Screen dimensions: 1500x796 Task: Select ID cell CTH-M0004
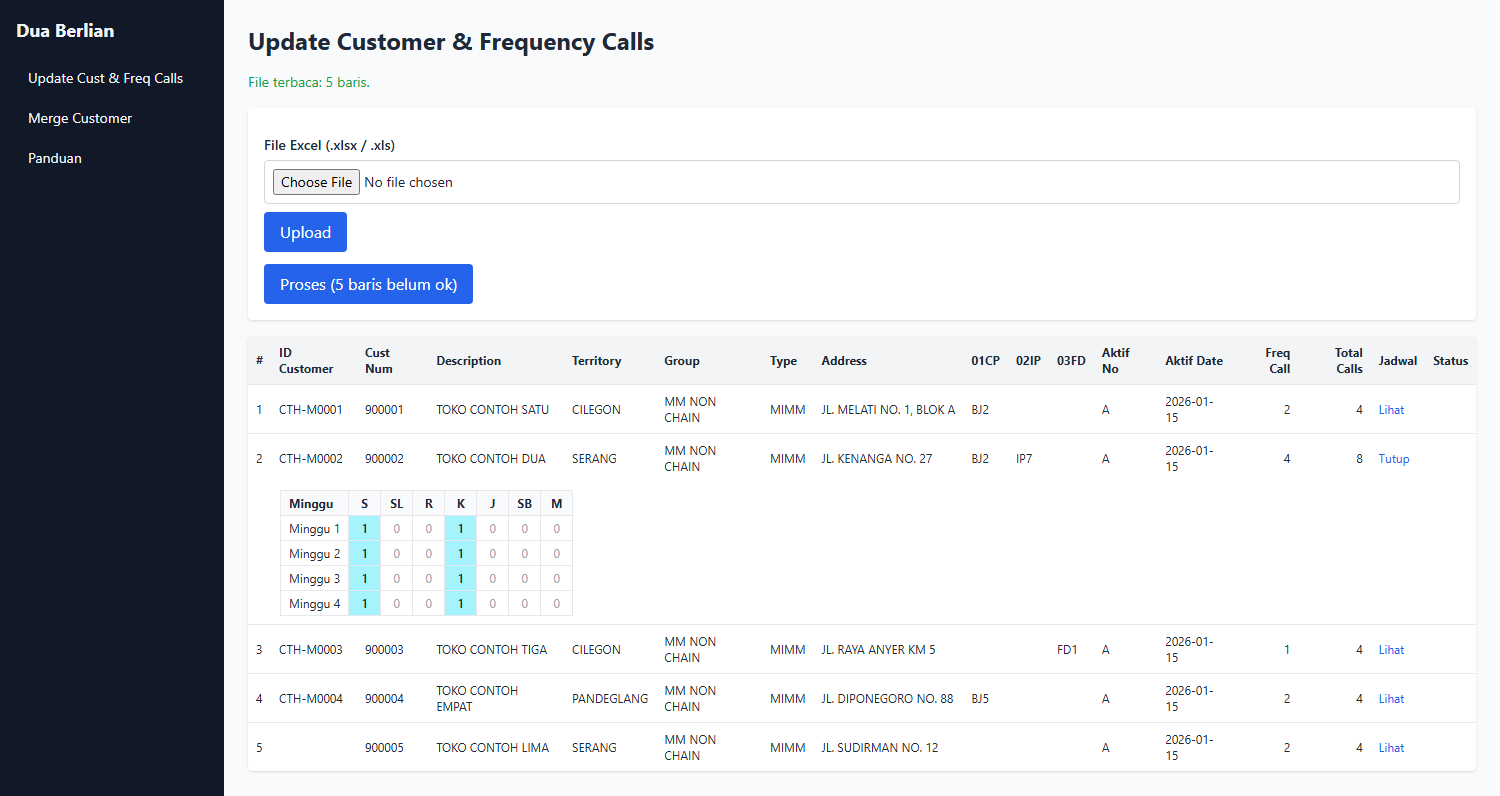311,698
